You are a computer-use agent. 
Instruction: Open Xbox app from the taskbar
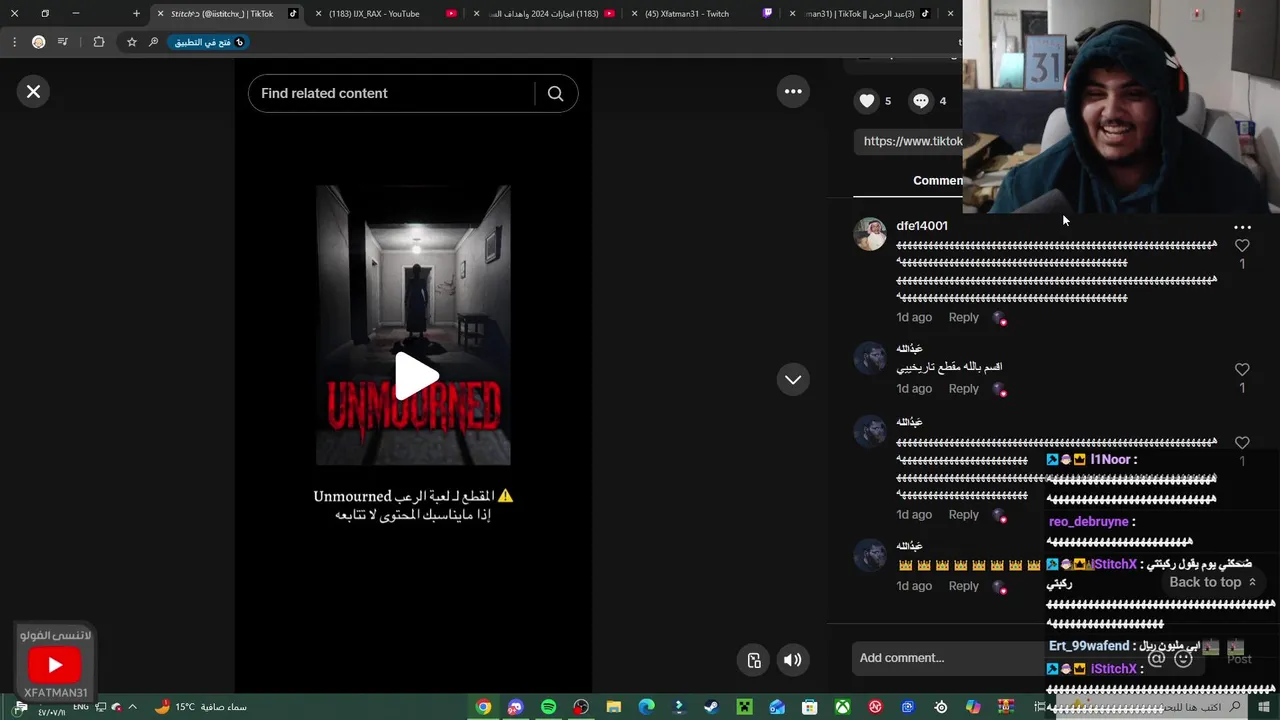(x=843, y=707)
